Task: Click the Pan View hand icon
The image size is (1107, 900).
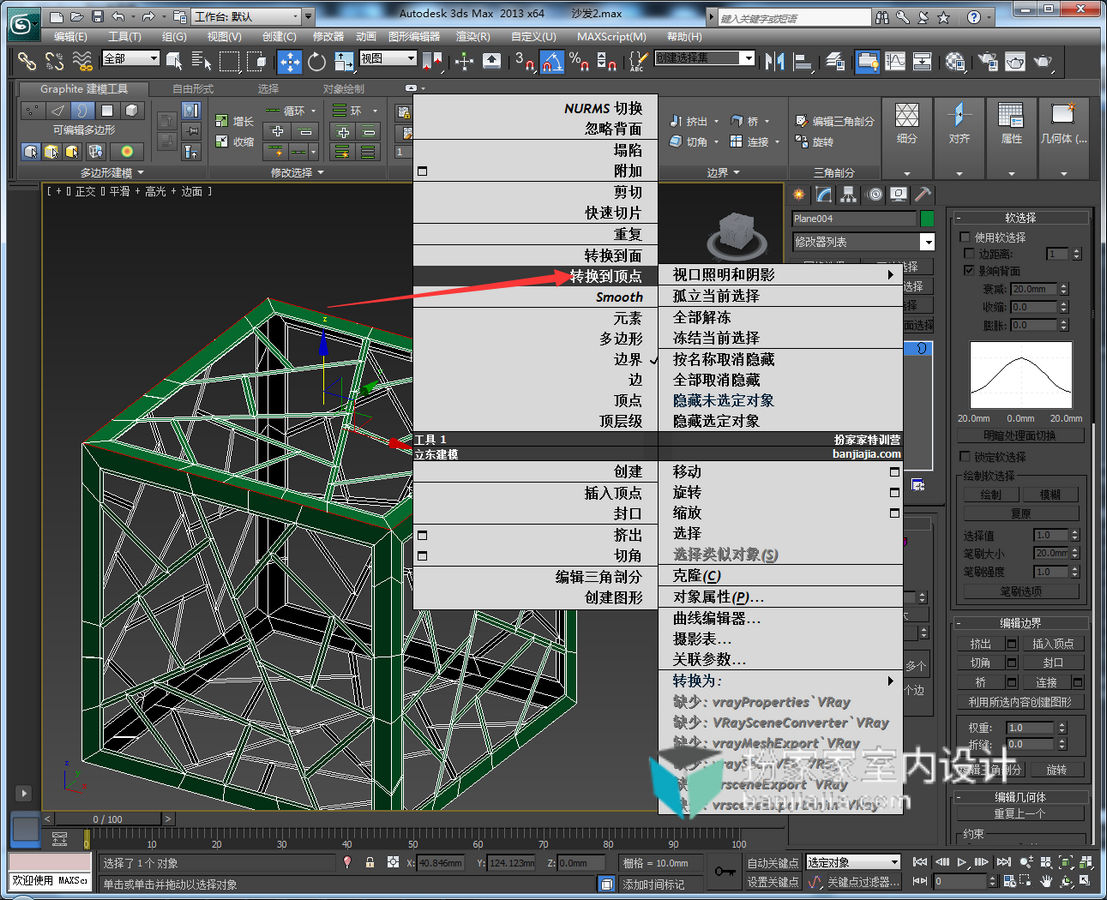Action: (1046, 881)
